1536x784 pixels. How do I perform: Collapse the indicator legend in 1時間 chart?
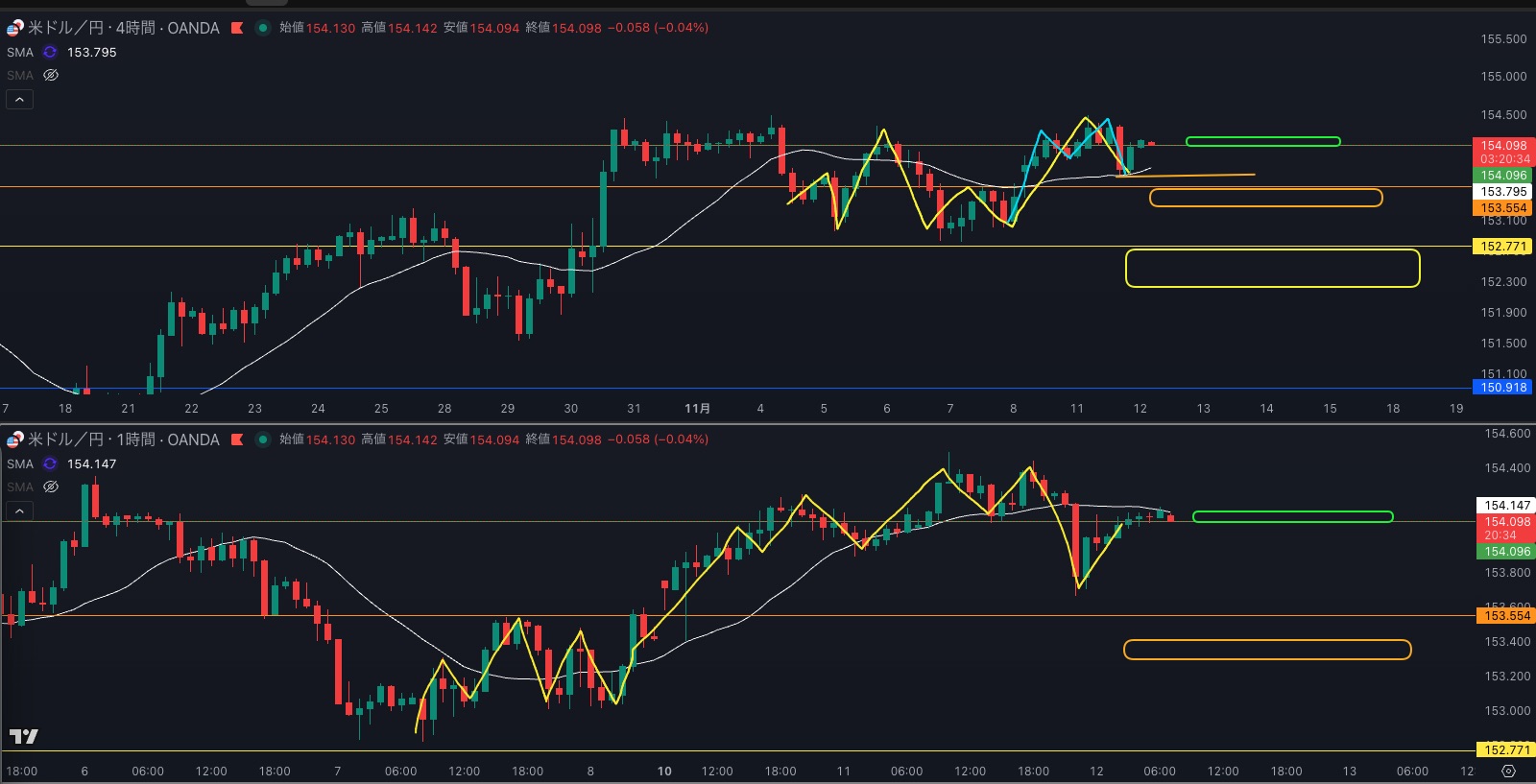click(19, 511)
